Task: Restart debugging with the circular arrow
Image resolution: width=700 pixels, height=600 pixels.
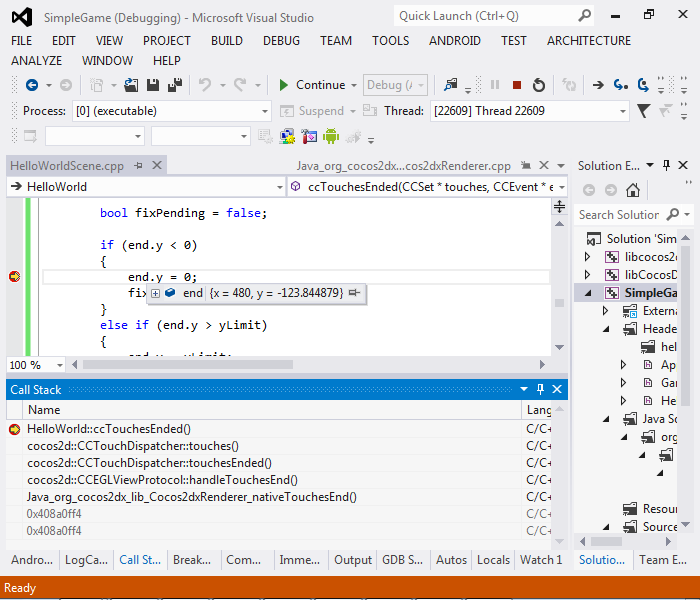Action: pyautogui.click(x=539, y=85)
